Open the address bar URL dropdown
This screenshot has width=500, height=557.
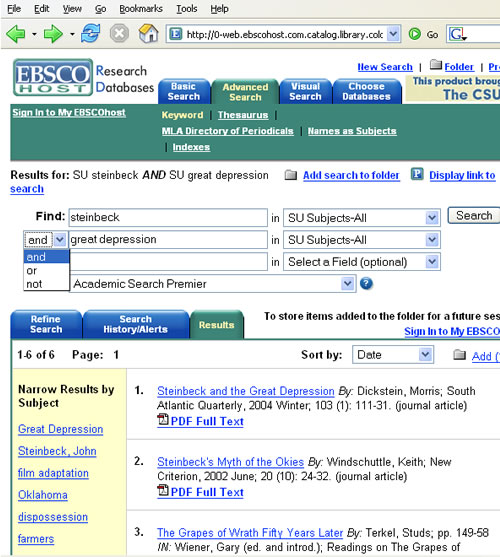pos(393,34)
